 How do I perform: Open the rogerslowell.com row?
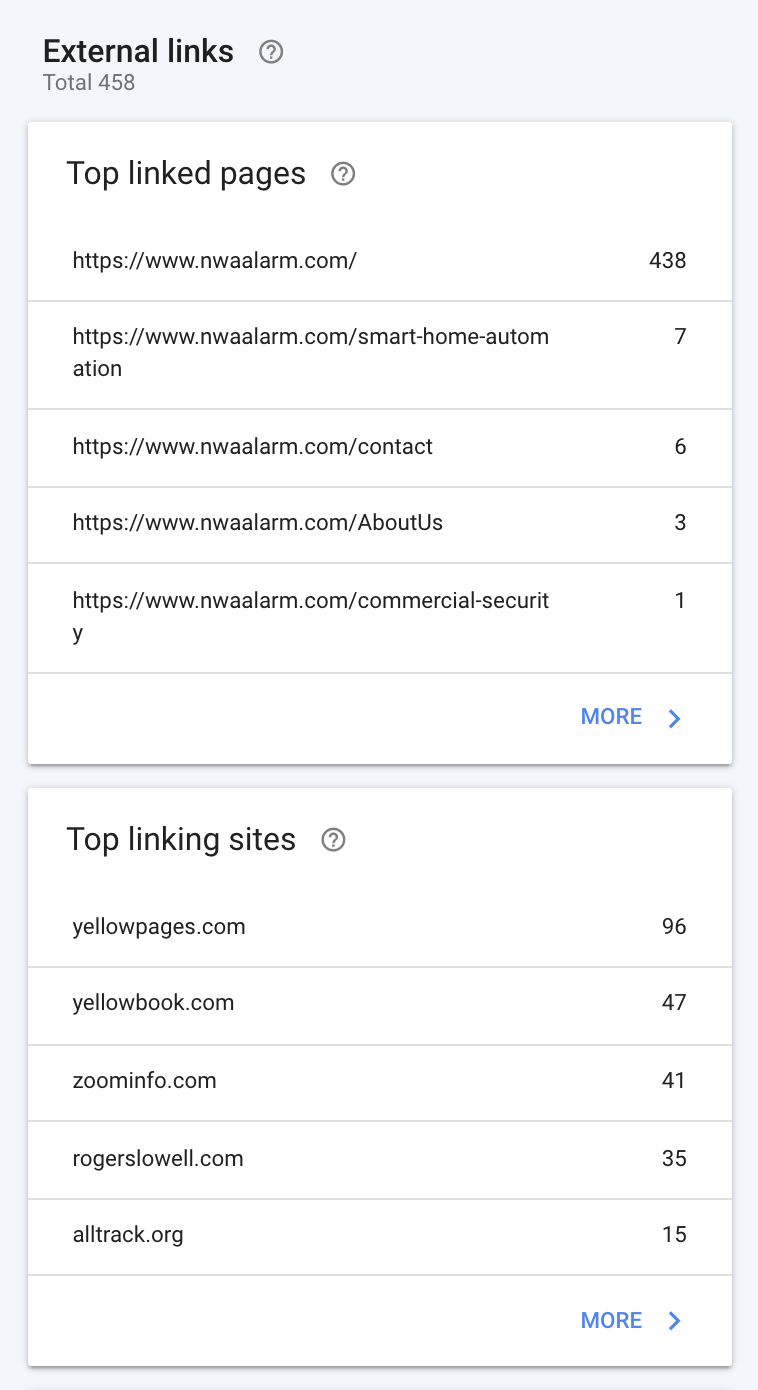(158, 1158)
